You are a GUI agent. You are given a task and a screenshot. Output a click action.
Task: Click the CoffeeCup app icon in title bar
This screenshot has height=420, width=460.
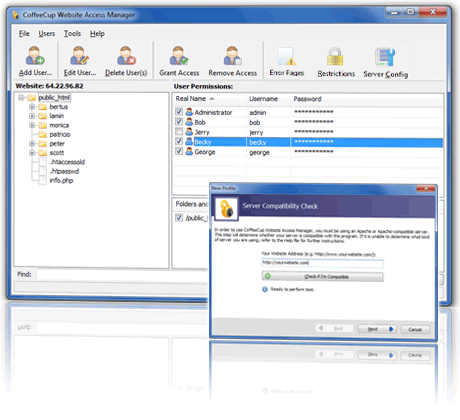click(16, 15)
